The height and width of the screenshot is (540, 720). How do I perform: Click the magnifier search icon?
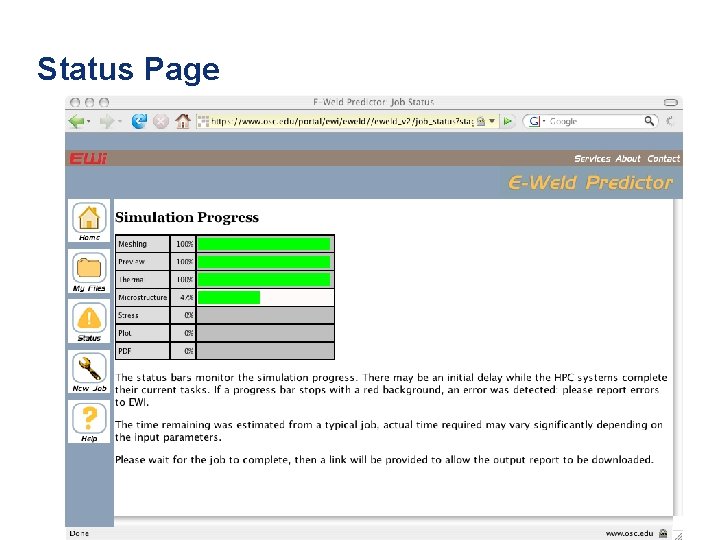pos(649,121)
